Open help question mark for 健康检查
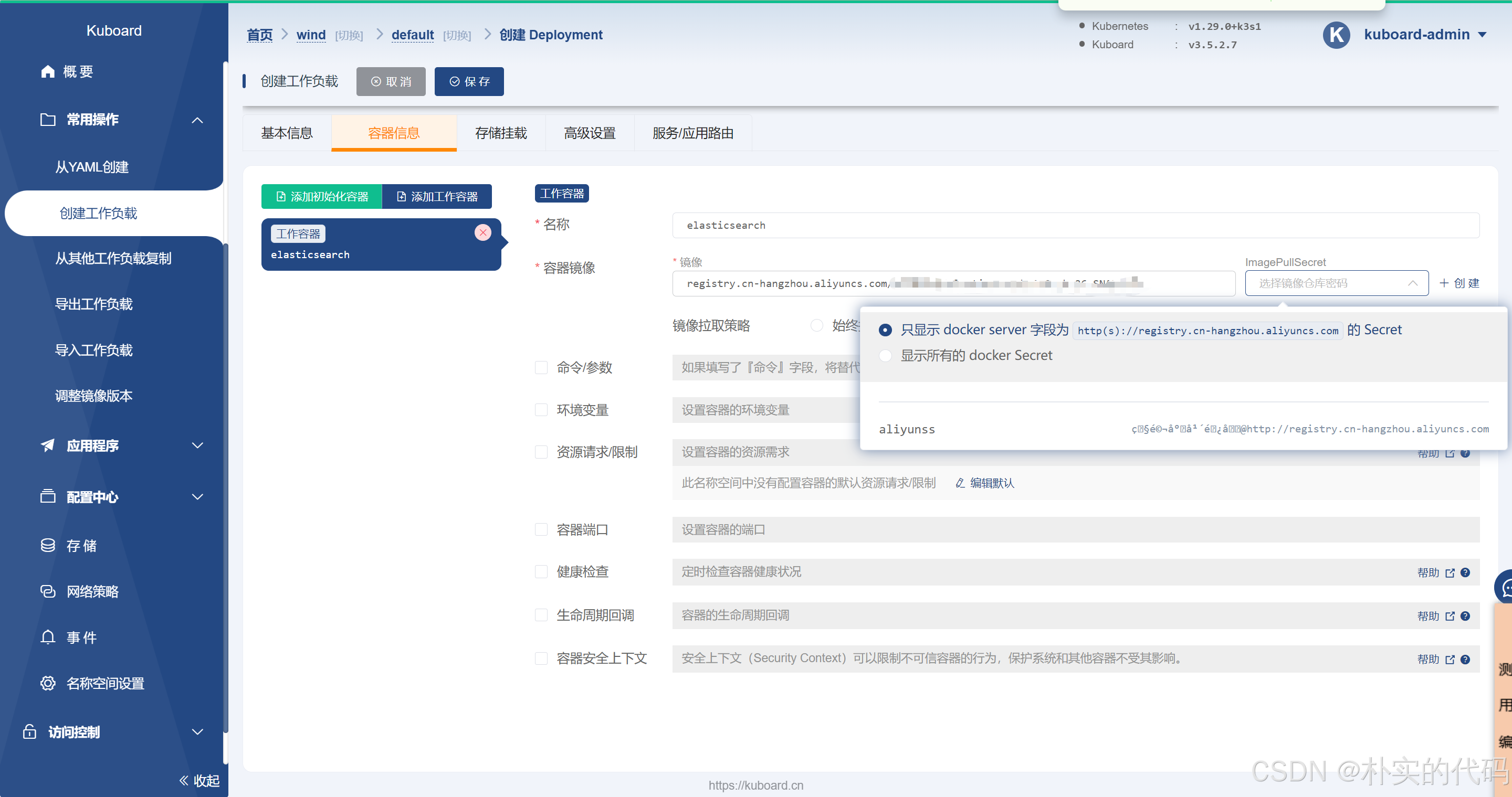Viewport: 1512px width, 797px height. 1465,572
